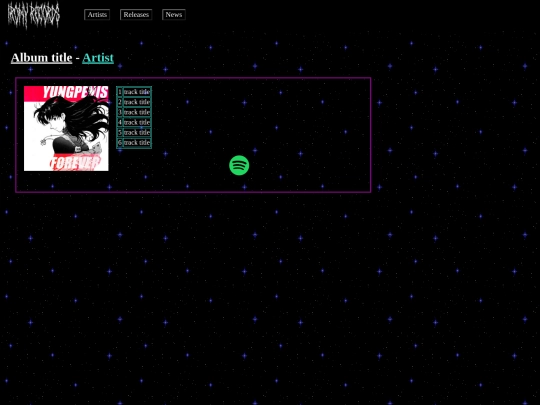
Task: Open the News section
Action: pyautogui.click(x=174, y=14)
